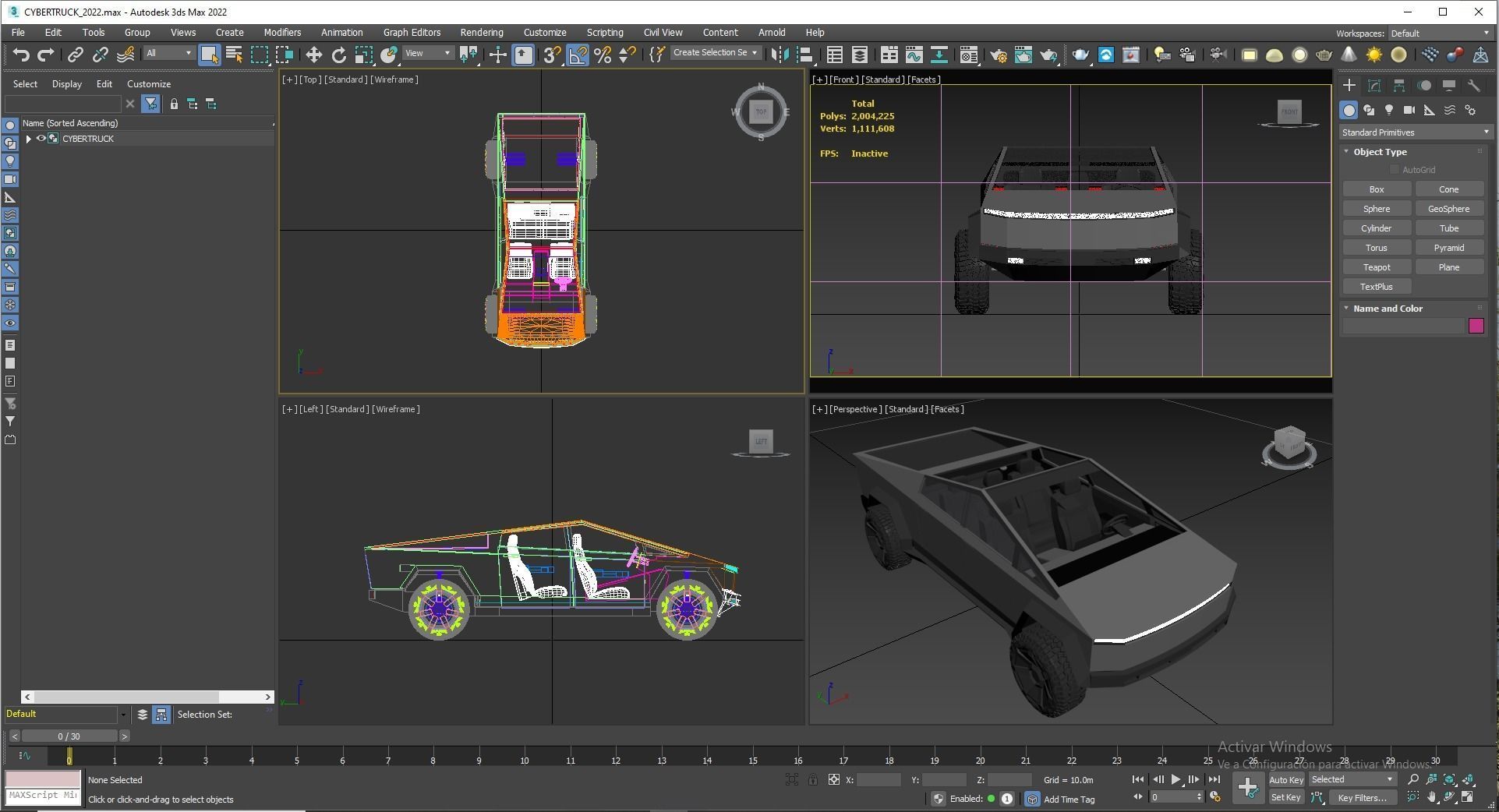Click the pink object color swatch

1476,326
